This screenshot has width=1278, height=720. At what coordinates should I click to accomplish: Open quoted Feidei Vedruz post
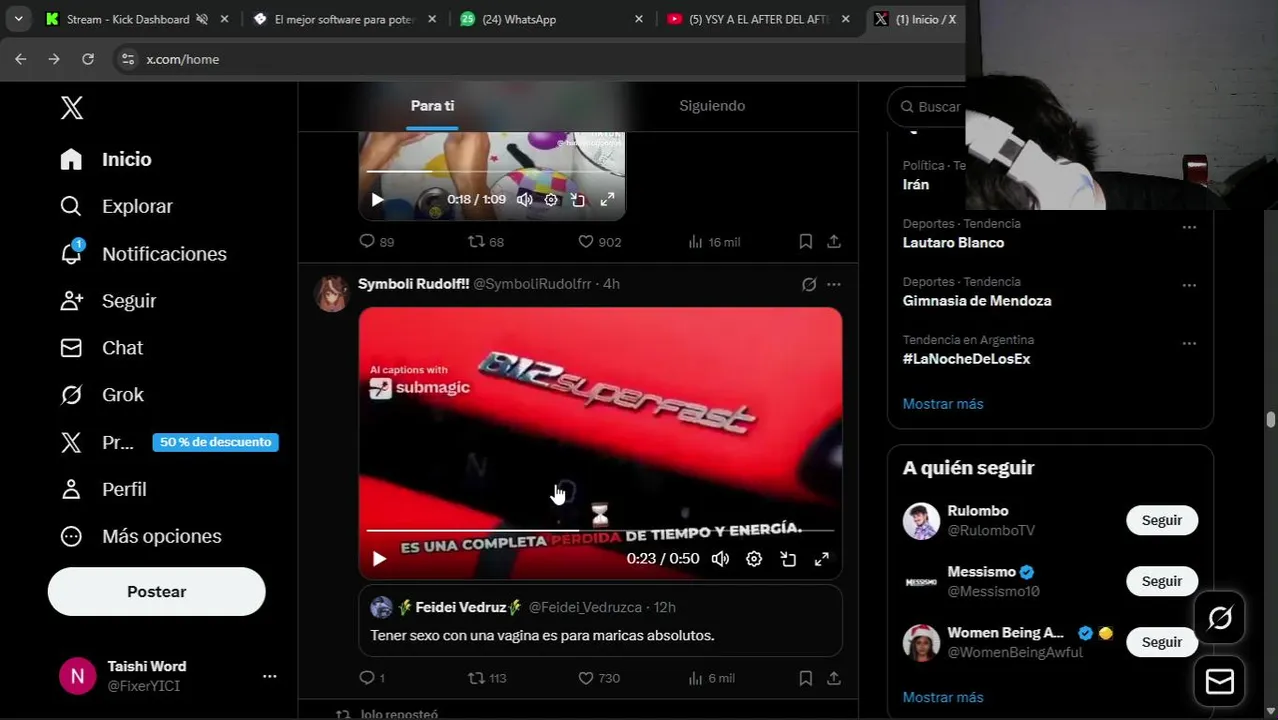tap(600, 621)
